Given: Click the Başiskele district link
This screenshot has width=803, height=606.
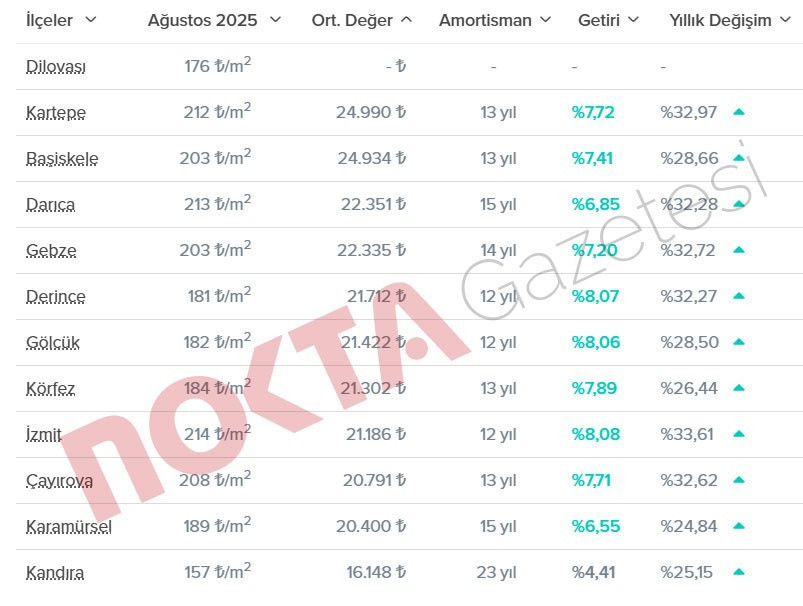Looking at the screenshot, I should [x=62, y=158].
